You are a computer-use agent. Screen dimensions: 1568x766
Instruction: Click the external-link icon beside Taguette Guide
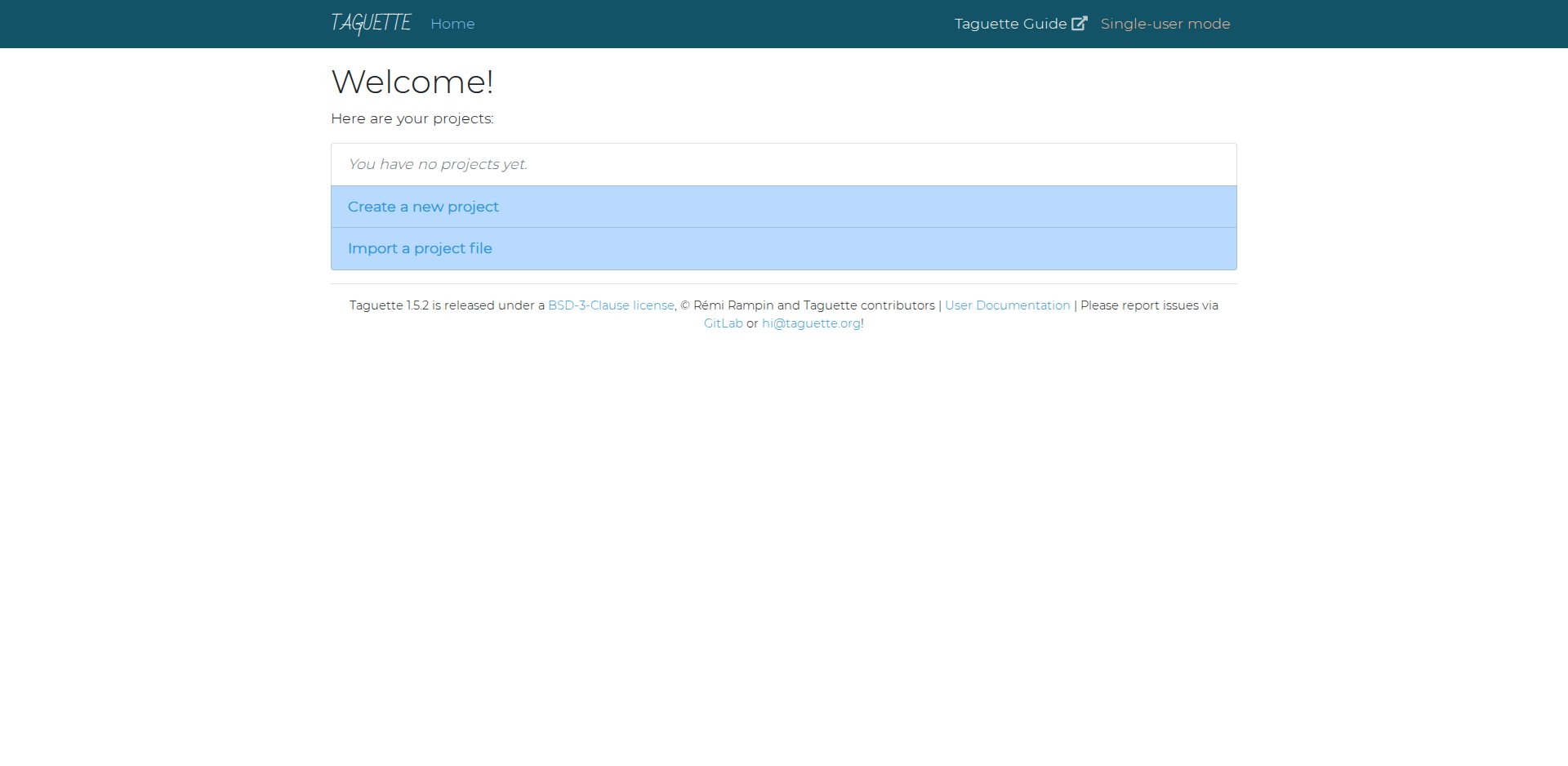[x=1080, y=24]
